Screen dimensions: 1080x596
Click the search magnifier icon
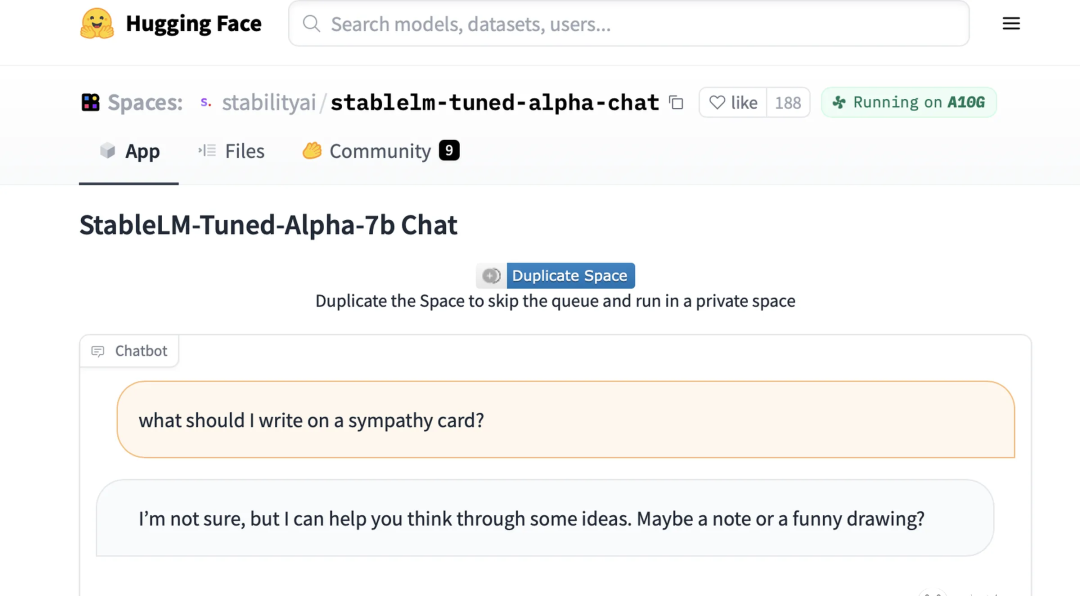(x=311, y=24)
